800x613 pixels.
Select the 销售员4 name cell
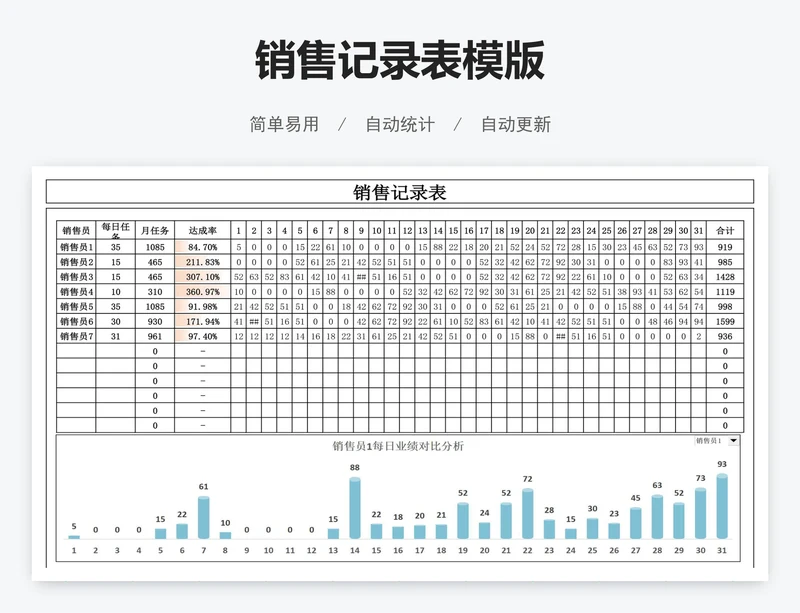click(76, 291)
